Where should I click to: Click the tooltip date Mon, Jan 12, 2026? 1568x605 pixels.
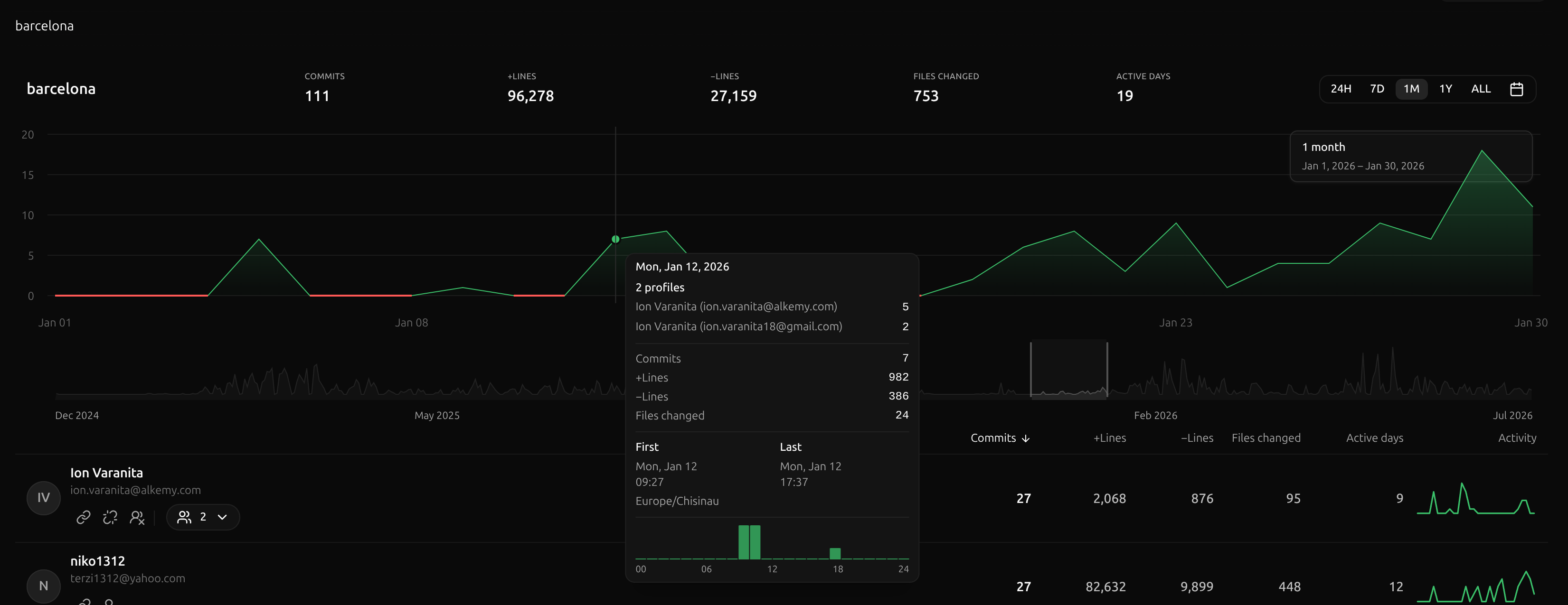[682, 266]
